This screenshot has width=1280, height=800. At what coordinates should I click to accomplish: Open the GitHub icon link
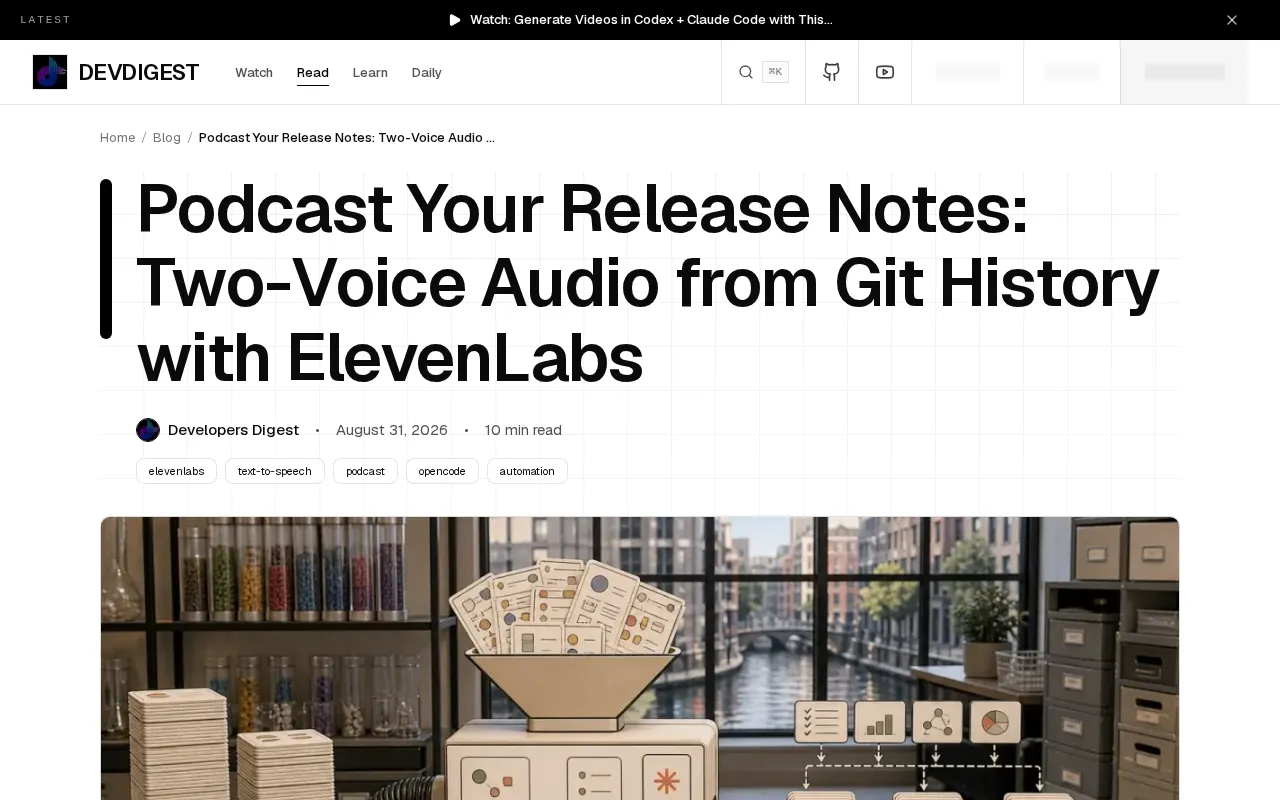pyautogui.click(x=831, y=72)
